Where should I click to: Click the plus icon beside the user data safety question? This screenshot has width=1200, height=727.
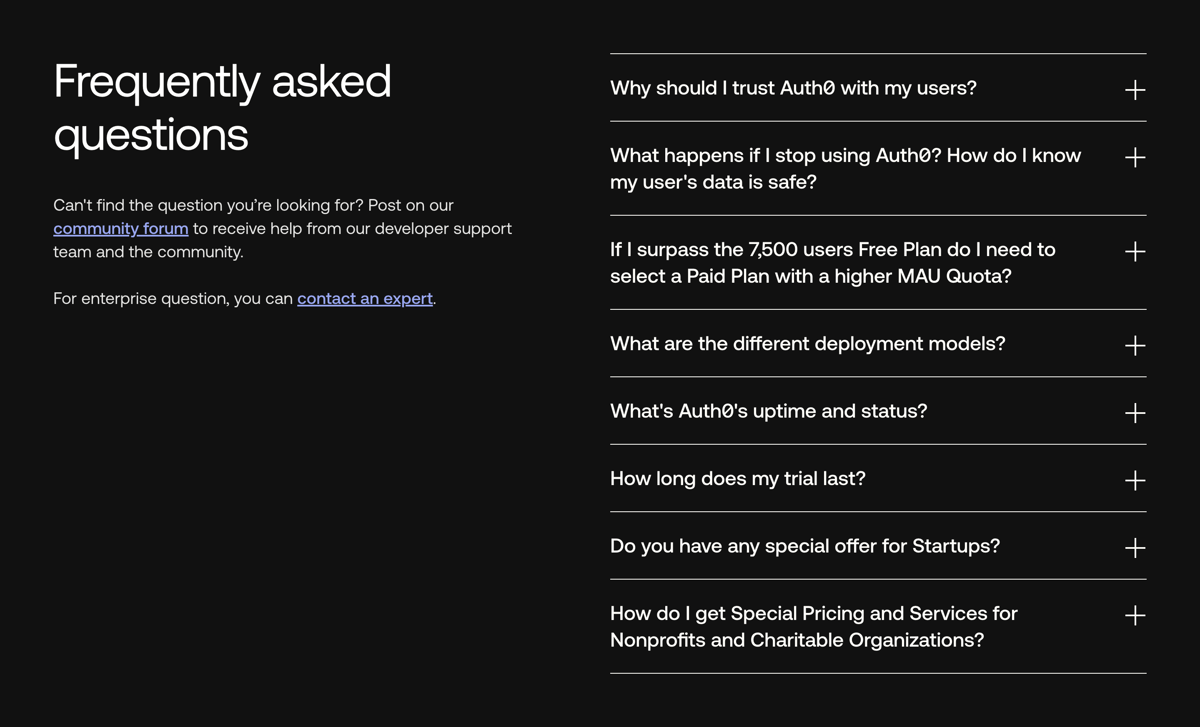coord(1135,157)
